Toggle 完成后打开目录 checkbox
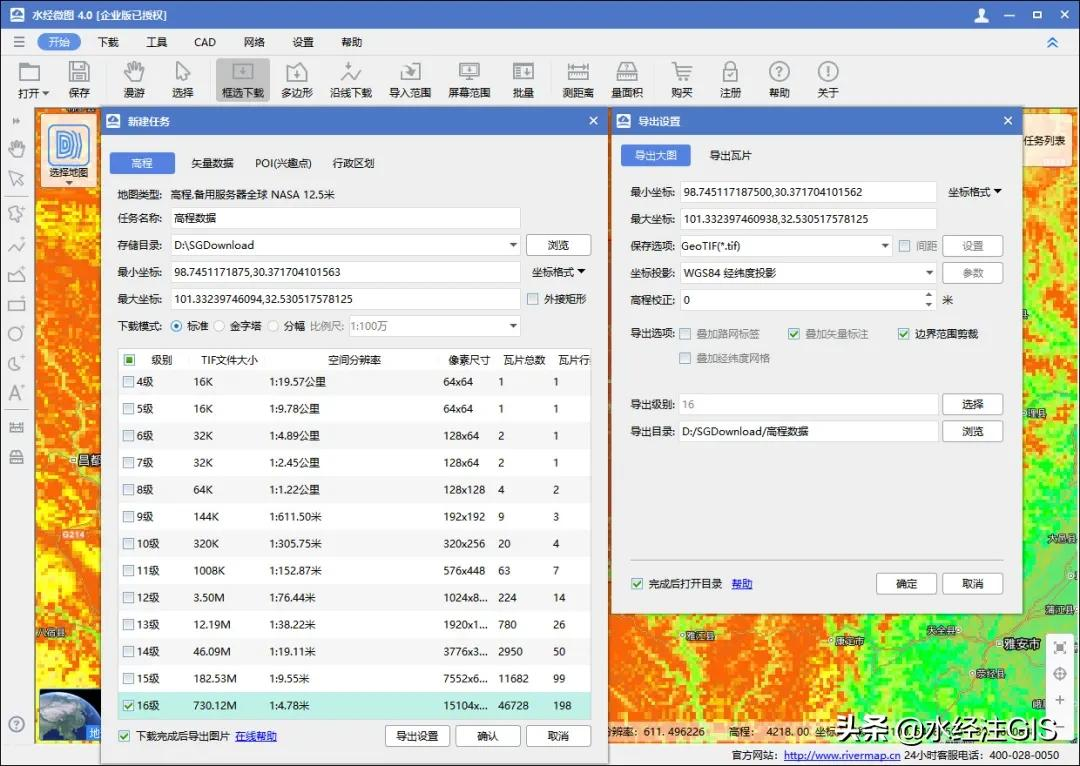Viewport: 1080px width, 766px height. point(637,584)
